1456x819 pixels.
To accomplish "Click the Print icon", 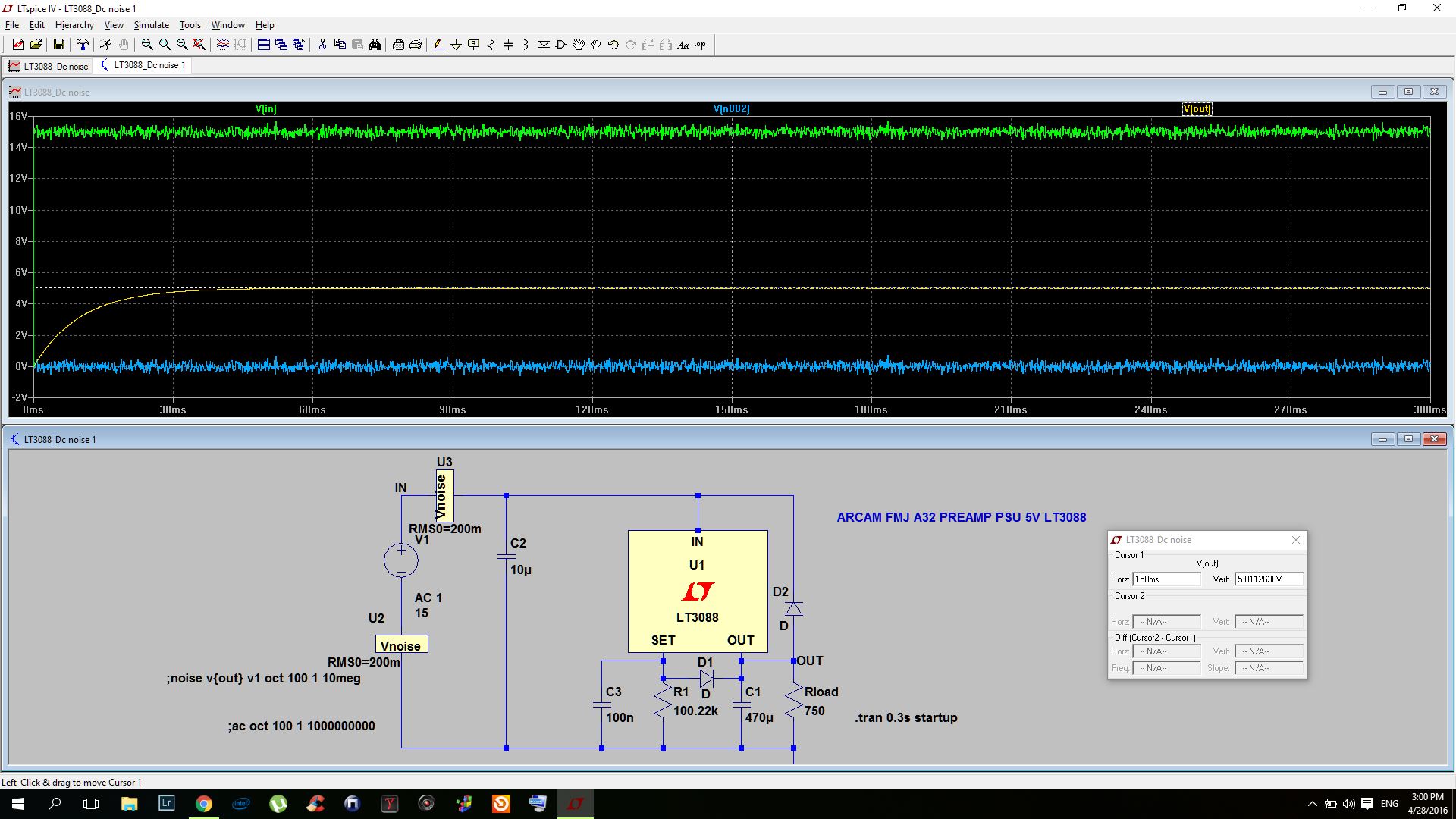I will pos(416,45).
